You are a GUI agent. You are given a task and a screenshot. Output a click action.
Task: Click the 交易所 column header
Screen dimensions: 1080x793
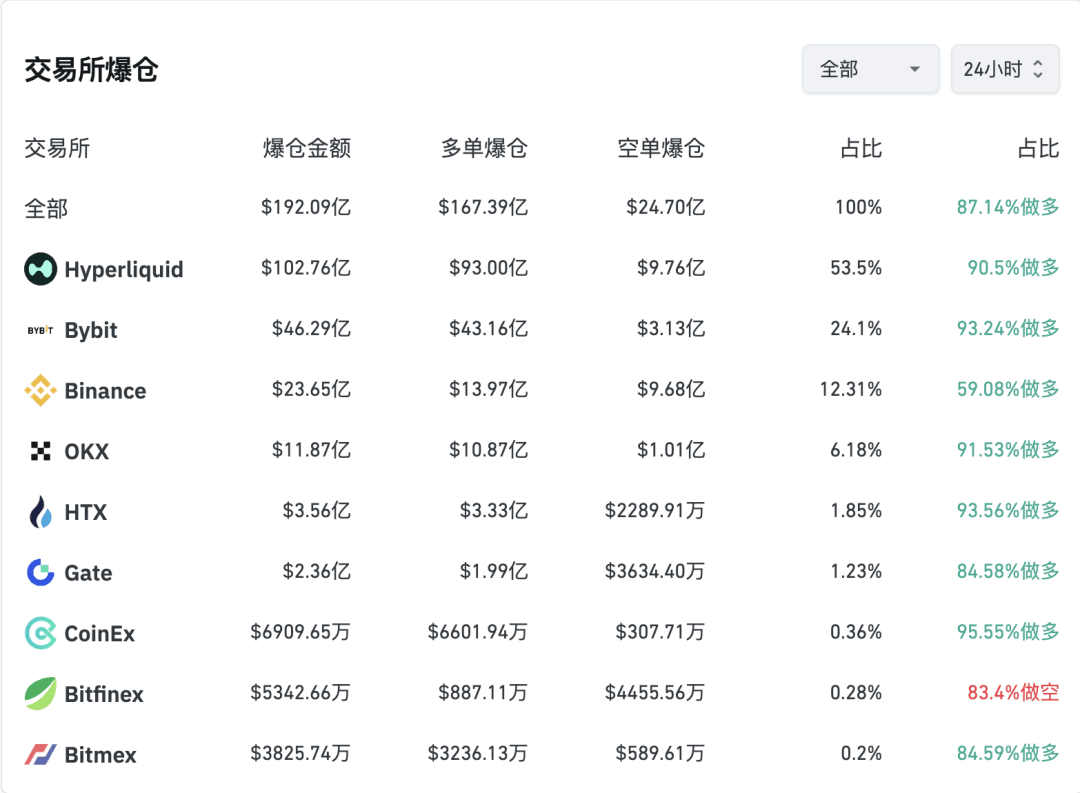[57, 149]
